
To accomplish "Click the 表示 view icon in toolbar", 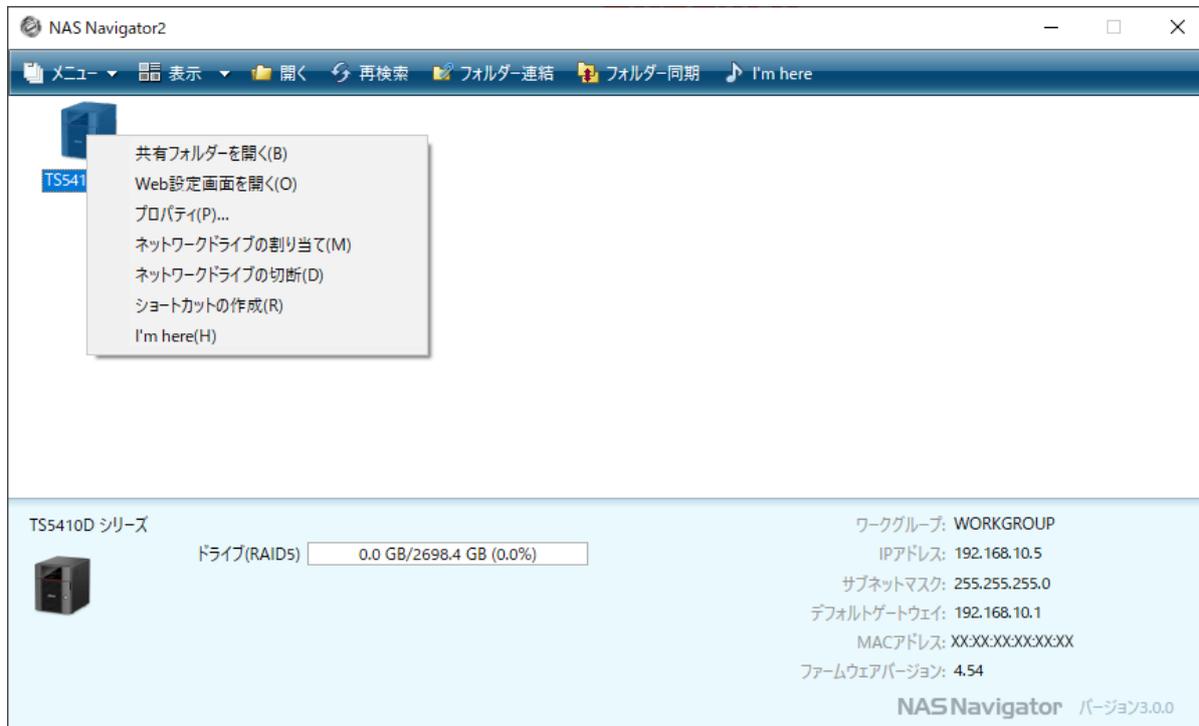I will click(147, 74).
